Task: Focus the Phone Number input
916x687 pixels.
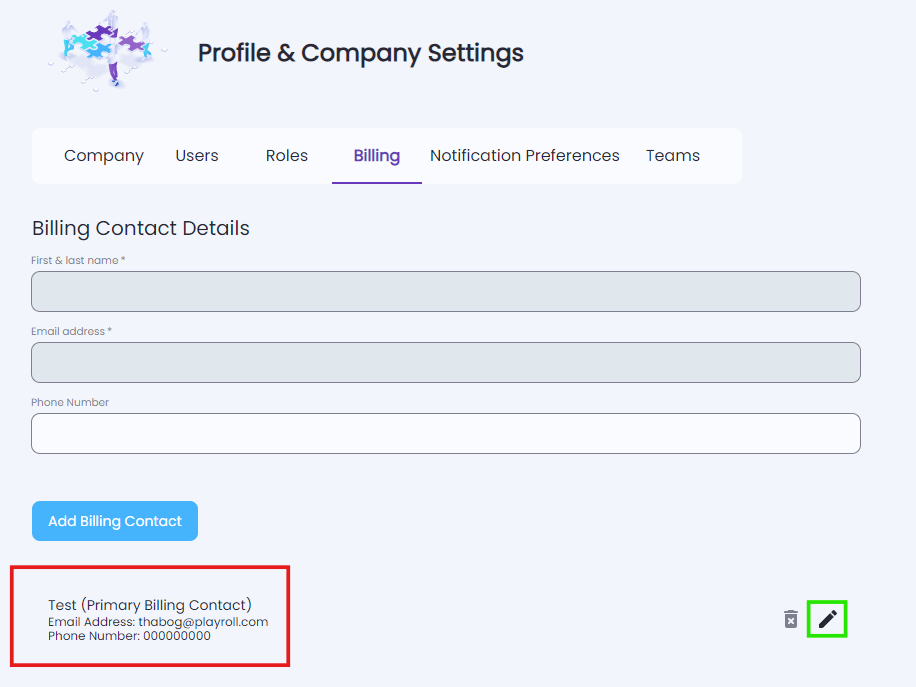Action: 446,433
